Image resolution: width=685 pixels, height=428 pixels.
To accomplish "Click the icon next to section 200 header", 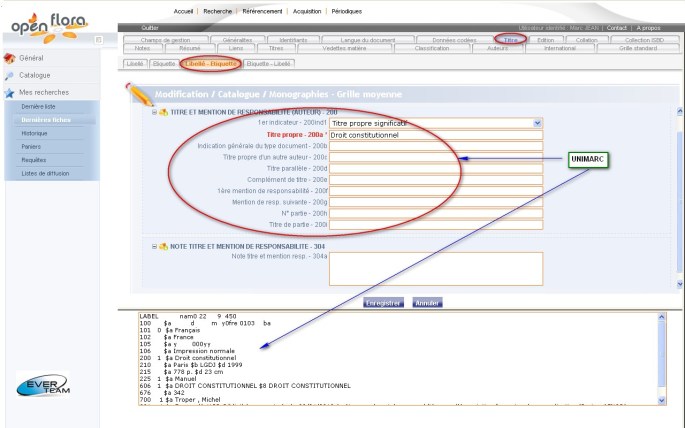I will 162,112.
